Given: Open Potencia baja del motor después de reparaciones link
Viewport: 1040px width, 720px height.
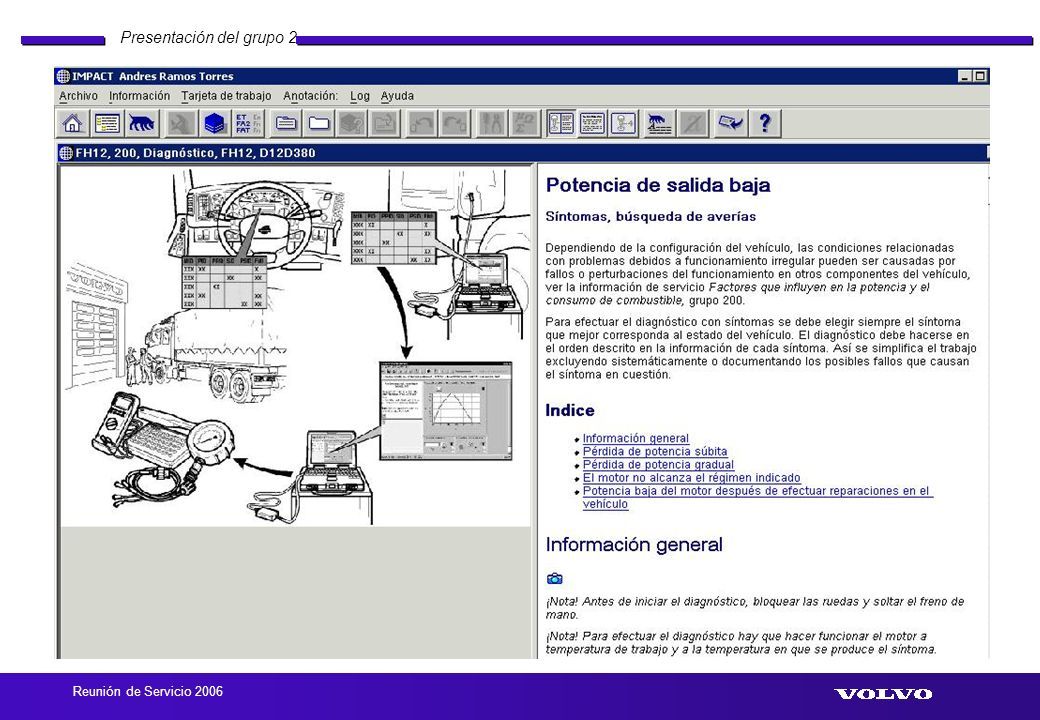Looking at the screenshot, I should click(757, 497).
